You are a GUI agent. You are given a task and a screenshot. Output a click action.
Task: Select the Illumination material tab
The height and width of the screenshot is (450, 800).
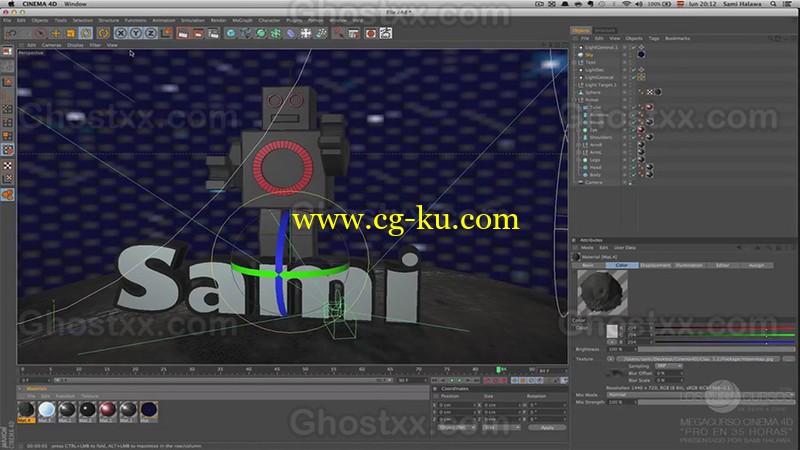click(689, 265)
